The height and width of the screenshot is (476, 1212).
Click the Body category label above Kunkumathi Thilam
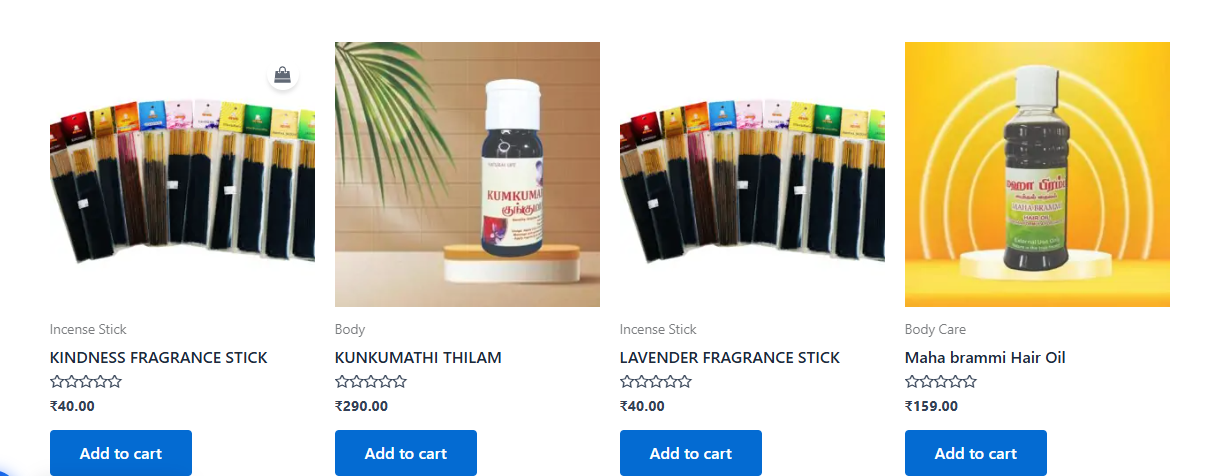click(x=350, y=330)
